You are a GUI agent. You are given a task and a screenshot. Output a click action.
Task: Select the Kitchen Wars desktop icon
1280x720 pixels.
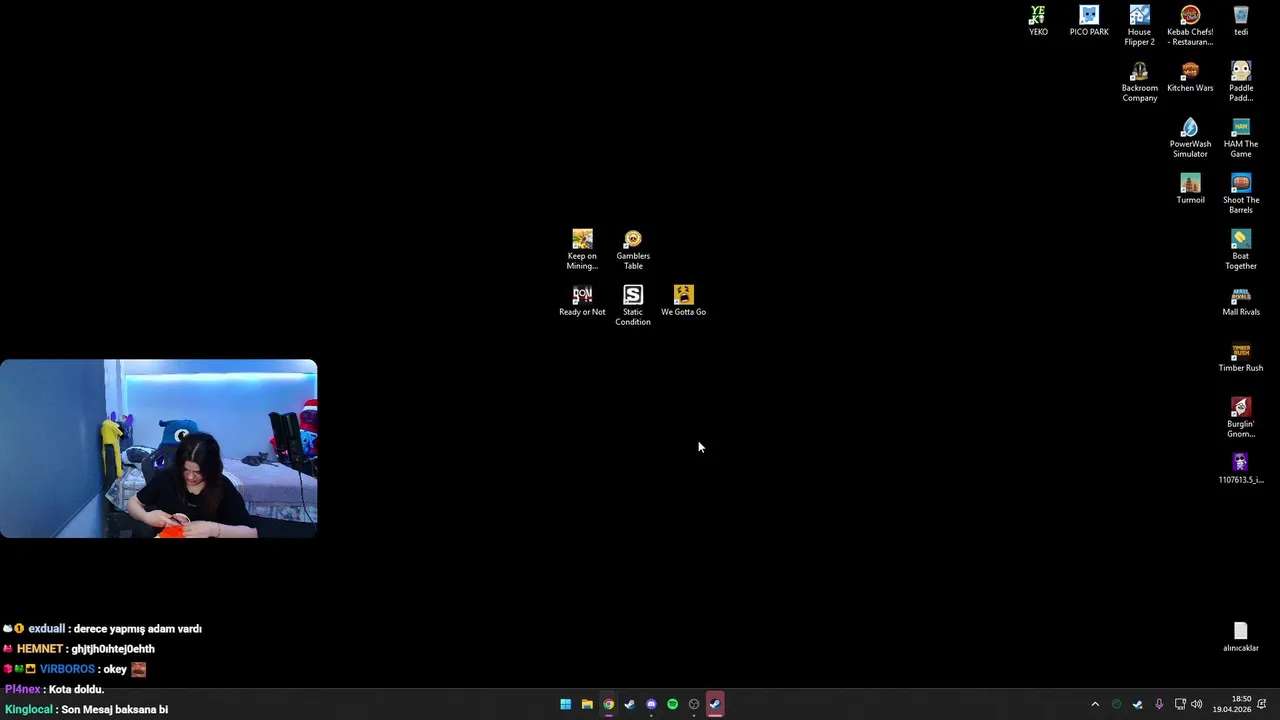[1190, 77]
